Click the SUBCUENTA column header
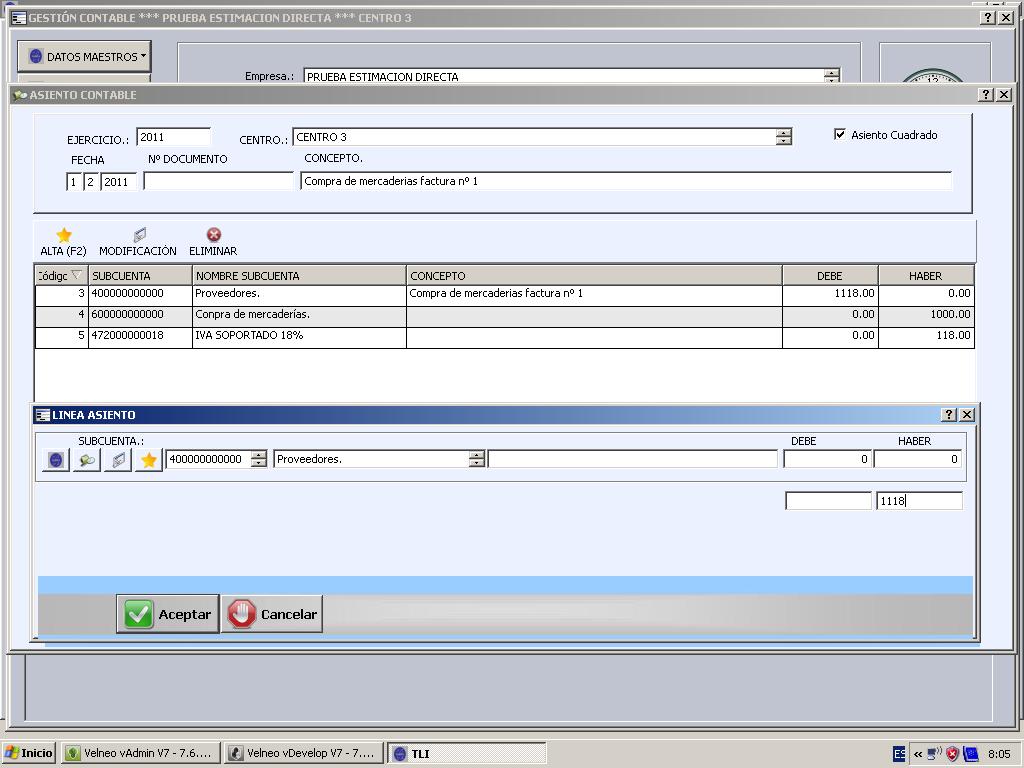The image size is (1024, 768). coord(140,276)
